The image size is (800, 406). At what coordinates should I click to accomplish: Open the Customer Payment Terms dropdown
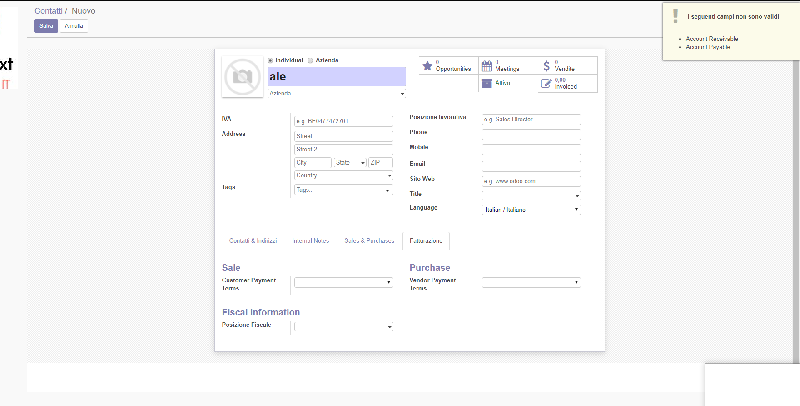(343, 282)
